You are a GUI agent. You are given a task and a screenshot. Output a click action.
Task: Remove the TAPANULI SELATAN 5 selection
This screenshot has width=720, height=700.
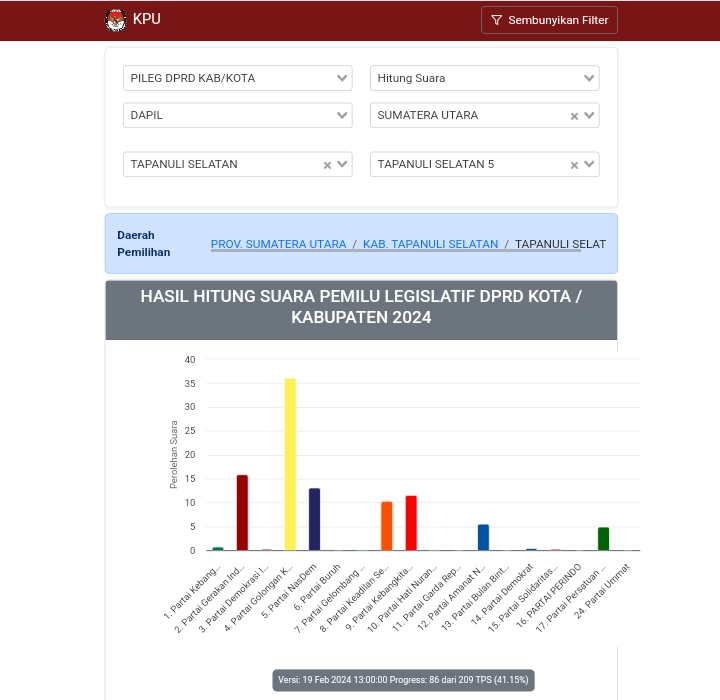point(574,165)
